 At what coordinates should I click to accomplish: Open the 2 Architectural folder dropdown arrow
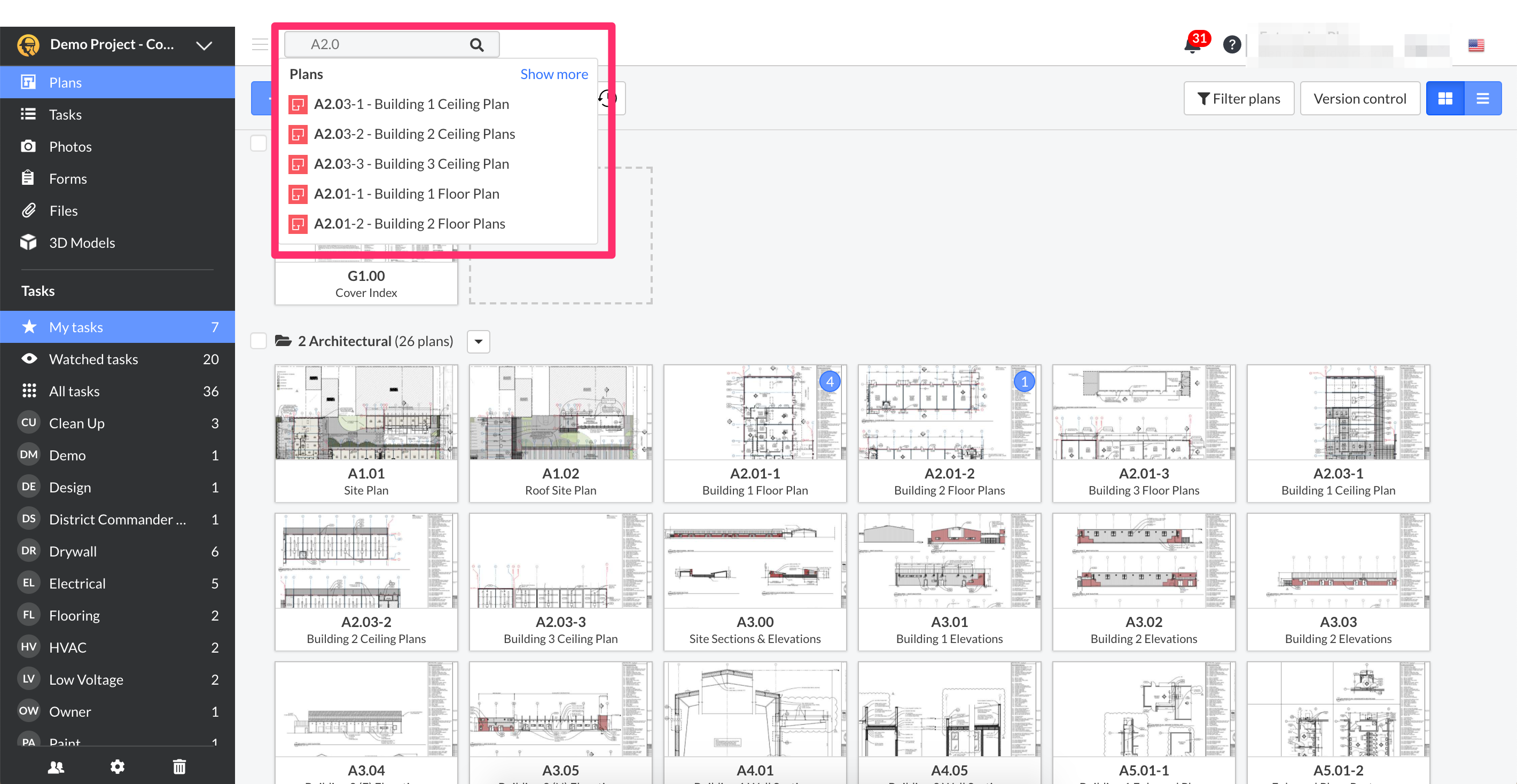point(478,341)
